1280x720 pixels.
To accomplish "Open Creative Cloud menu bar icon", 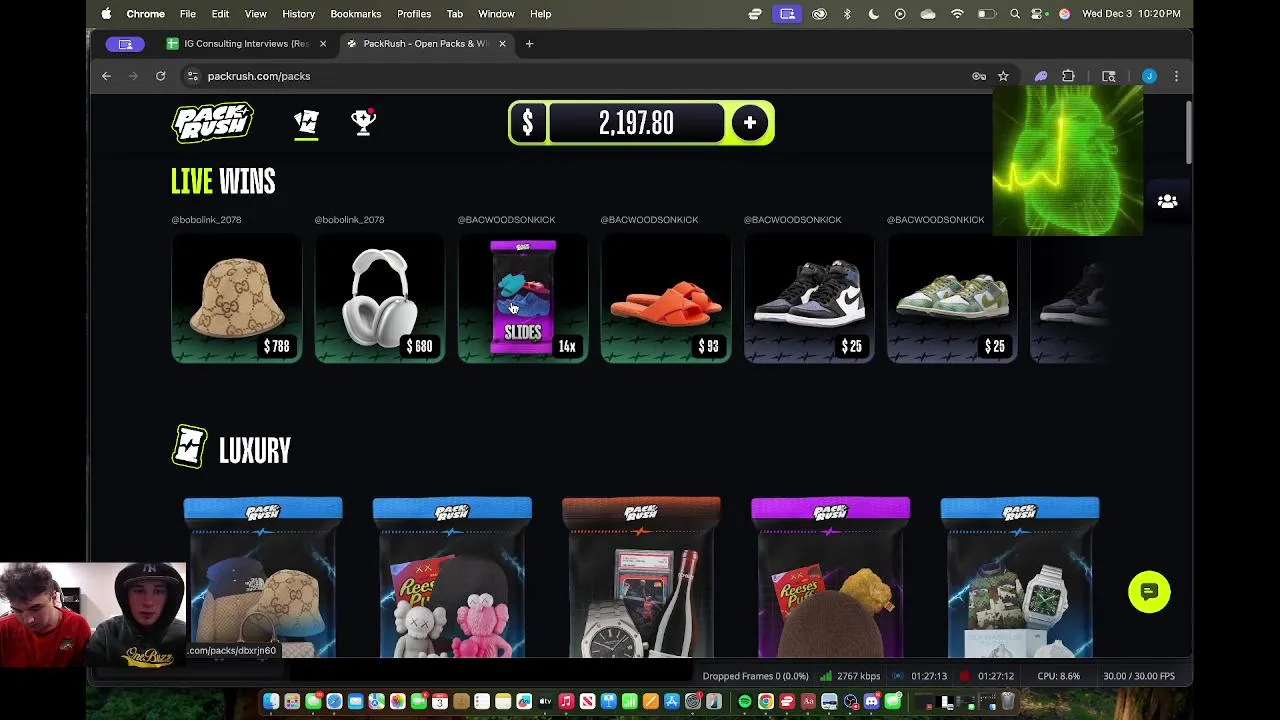I will (819, 14).
